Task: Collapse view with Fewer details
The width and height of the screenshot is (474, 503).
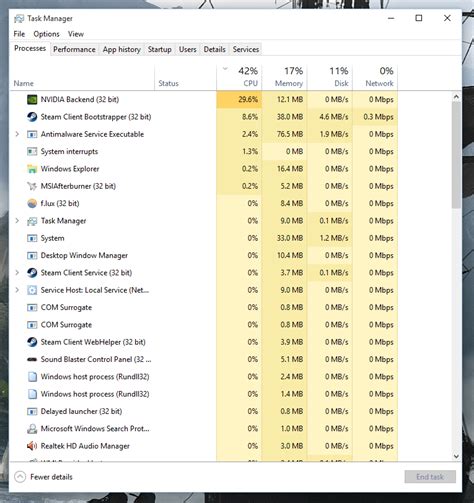Action: tap(43, 477)
